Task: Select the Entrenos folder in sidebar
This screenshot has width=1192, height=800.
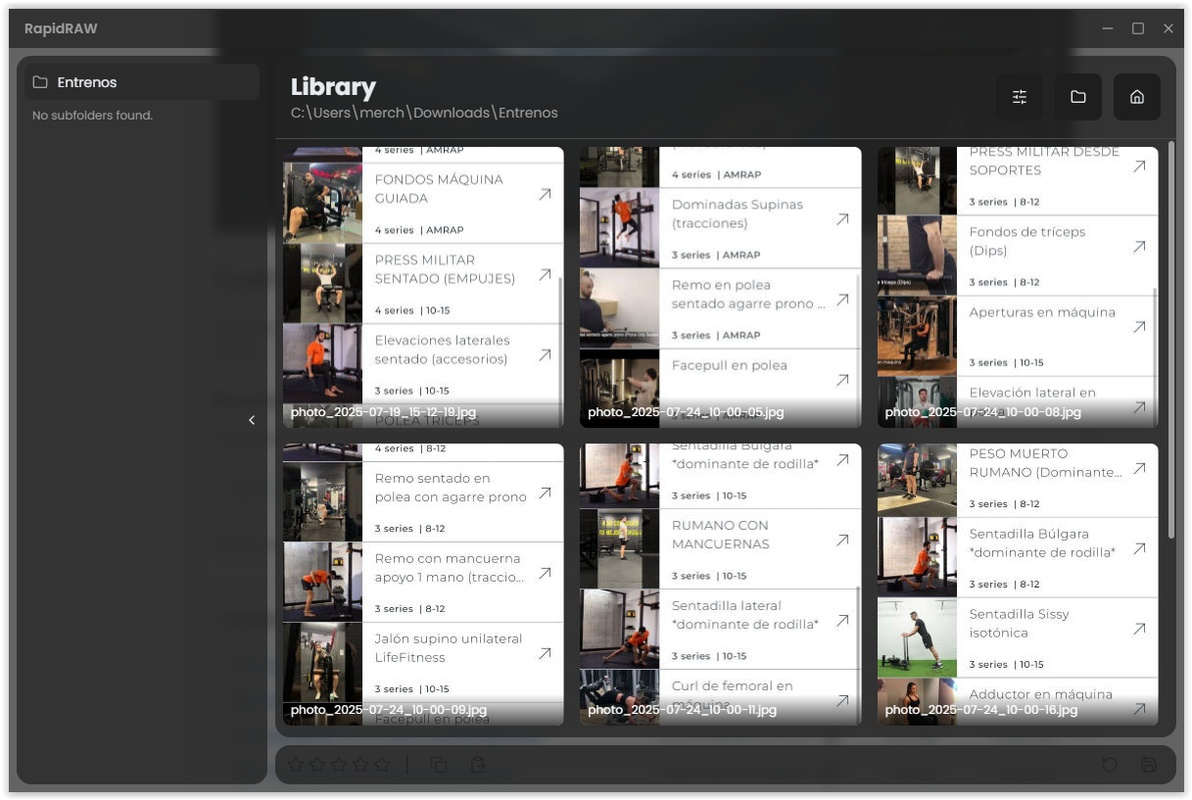Action: 142,82
